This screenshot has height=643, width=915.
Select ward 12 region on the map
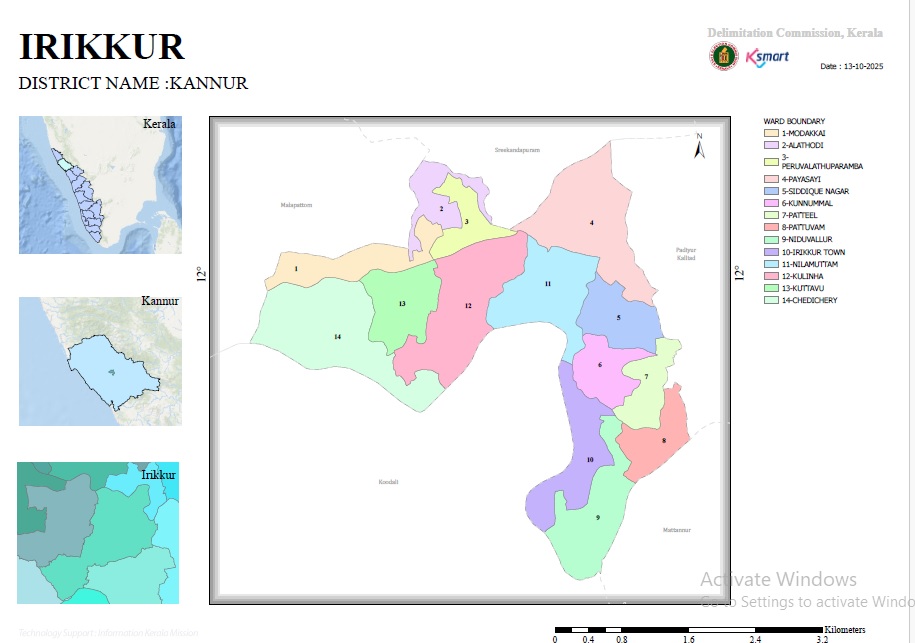(x=468, y=306)
